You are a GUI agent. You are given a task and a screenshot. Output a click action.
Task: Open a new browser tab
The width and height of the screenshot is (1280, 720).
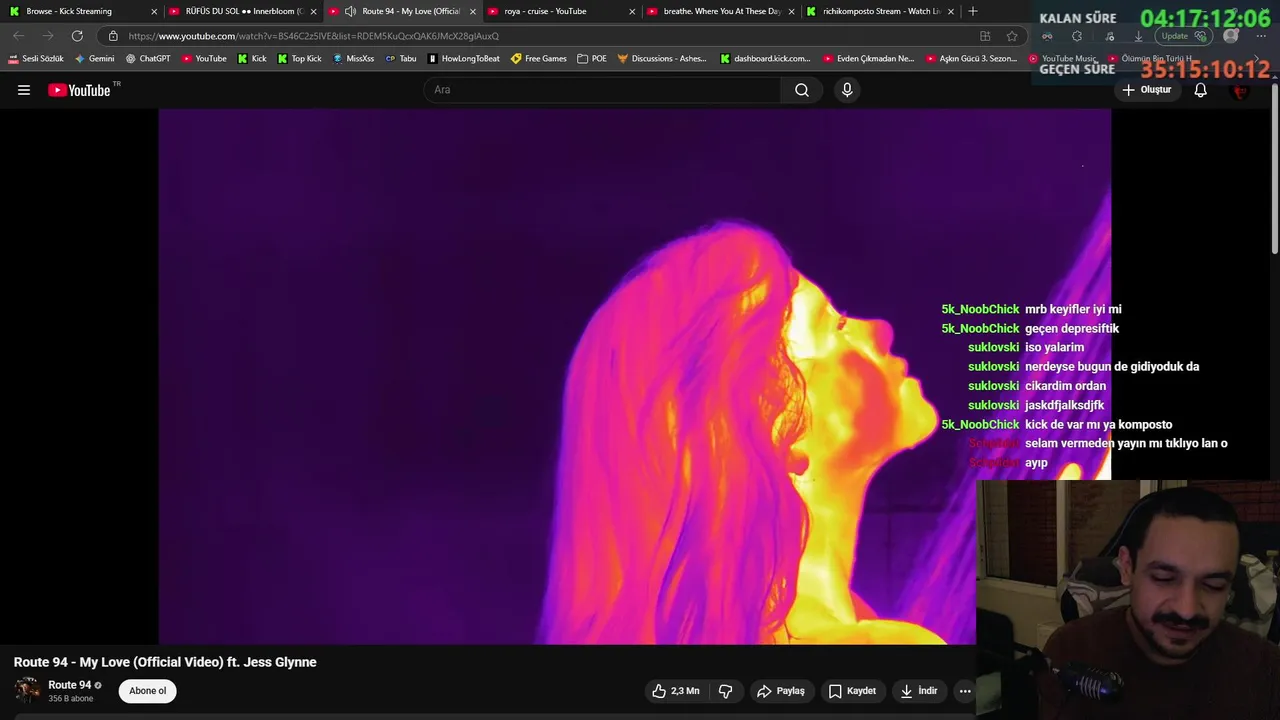pos(973,11)
